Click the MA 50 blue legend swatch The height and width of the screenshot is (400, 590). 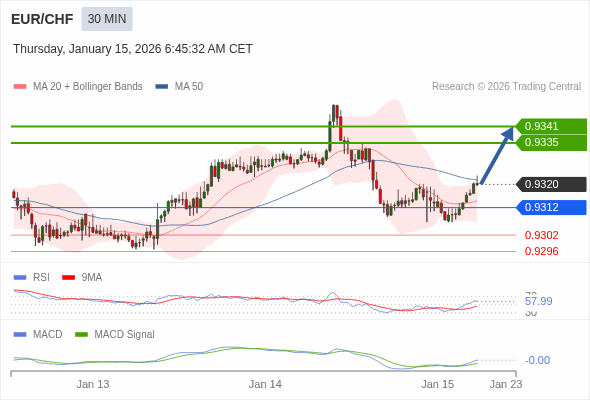[x=162, y=87]
